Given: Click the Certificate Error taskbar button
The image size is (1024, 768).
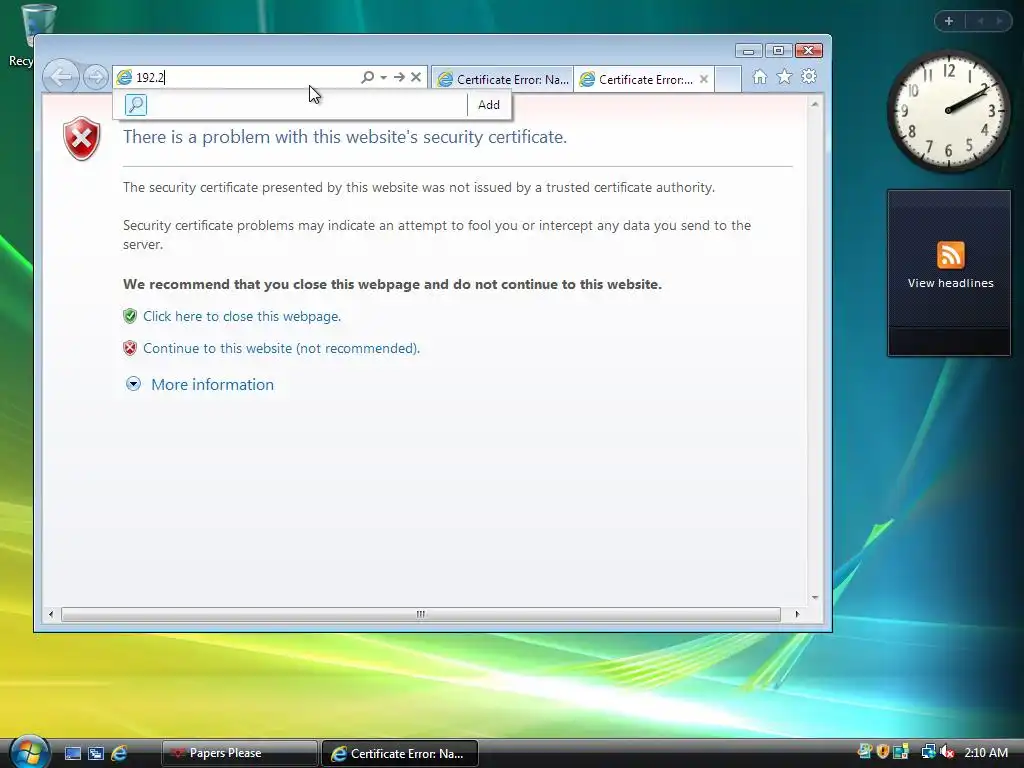Looking at the screenshot, I should 400,754.
